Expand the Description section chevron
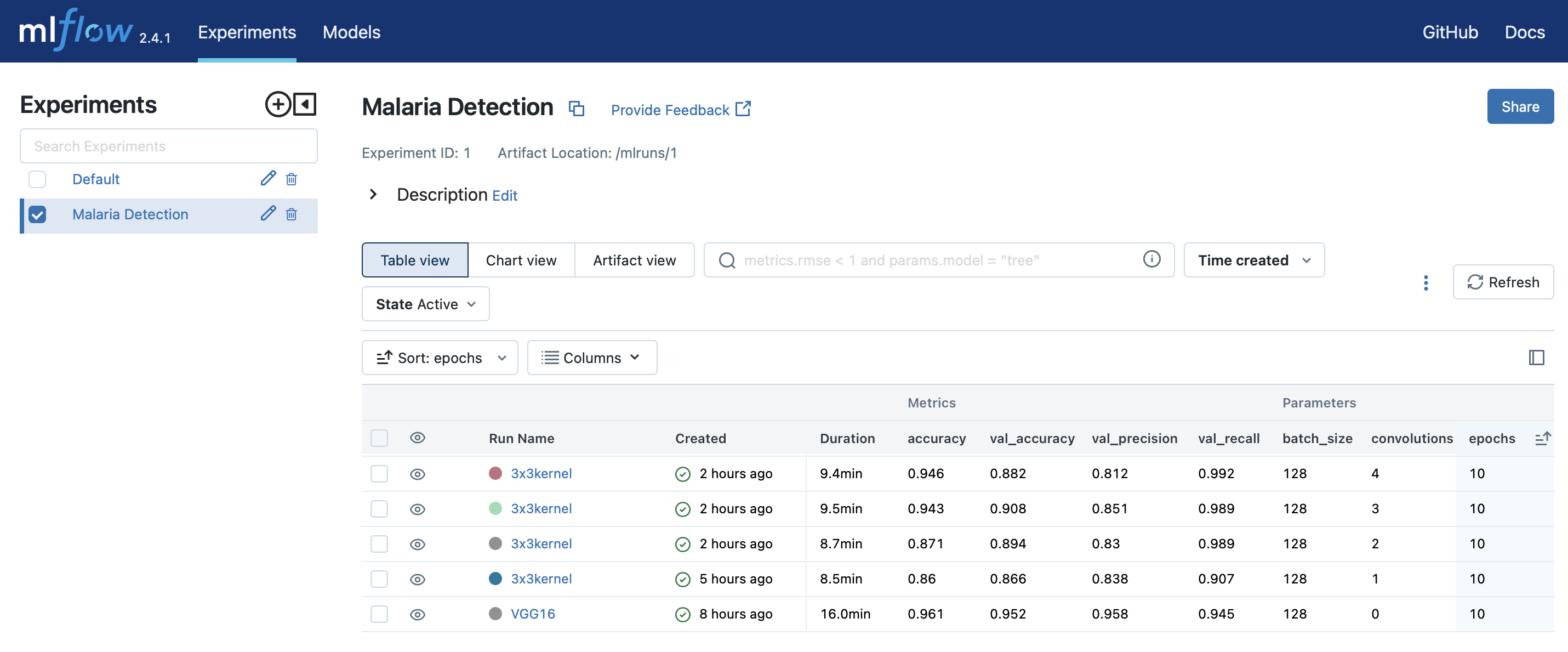 coord(373,194)
